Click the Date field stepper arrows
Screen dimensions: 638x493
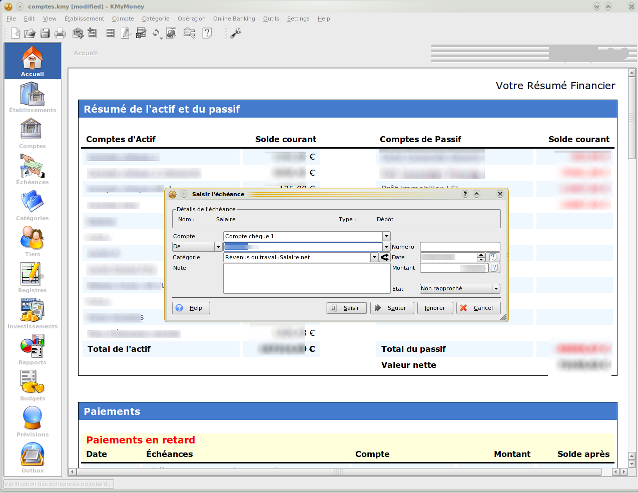pyautogui.click(x=481, y=257)
